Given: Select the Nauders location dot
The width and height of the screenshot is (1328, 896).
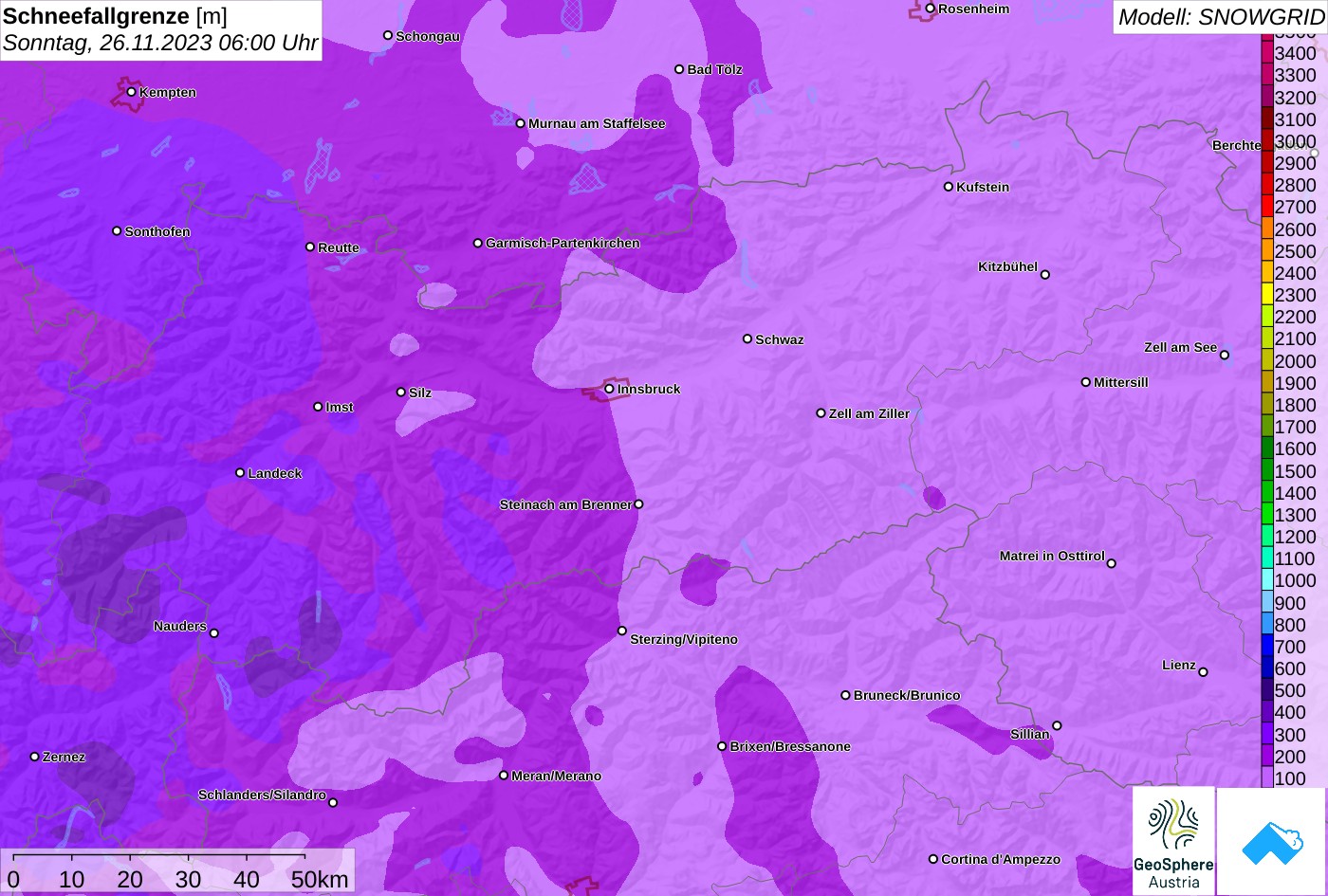Looking at the screenshot, I should click(x=214, y=633).
